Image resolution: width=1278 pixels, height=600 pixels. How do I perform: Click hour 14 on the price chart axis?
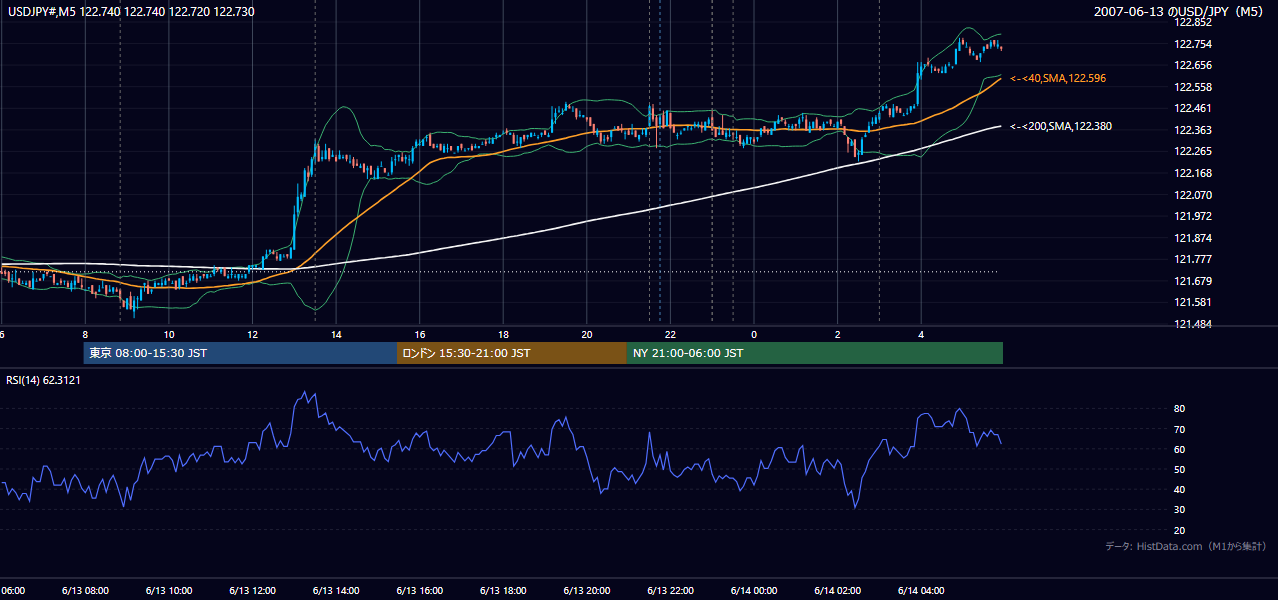[337, 334]
